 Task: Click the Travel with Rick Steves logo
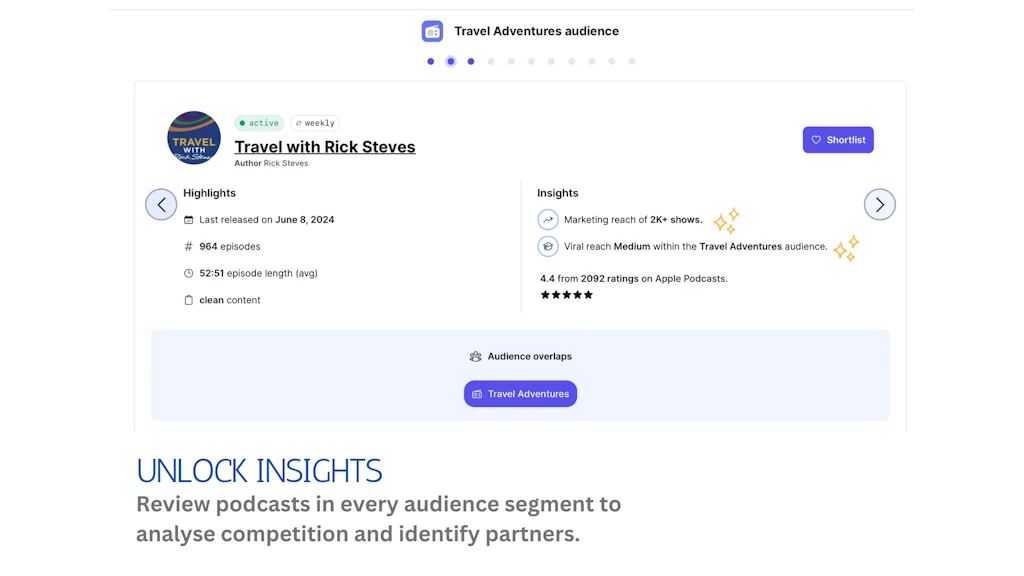point(194,138)
